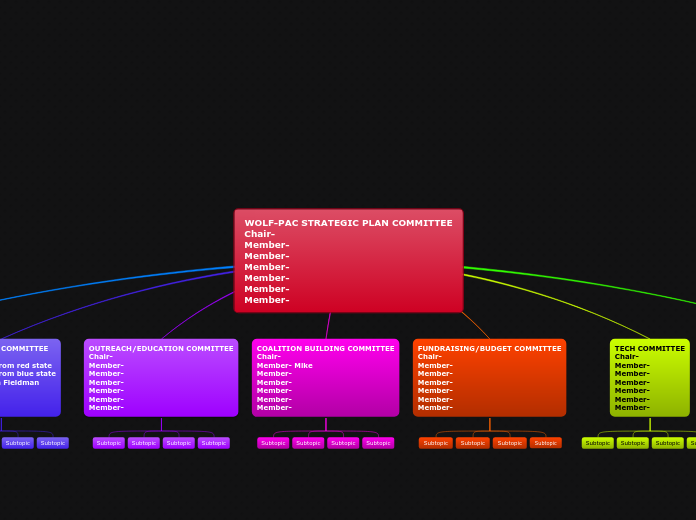696x520 pixels.
Task: Click the 'Chair-' line in the WOLF-PAC central node
Action: pos(260,234)
